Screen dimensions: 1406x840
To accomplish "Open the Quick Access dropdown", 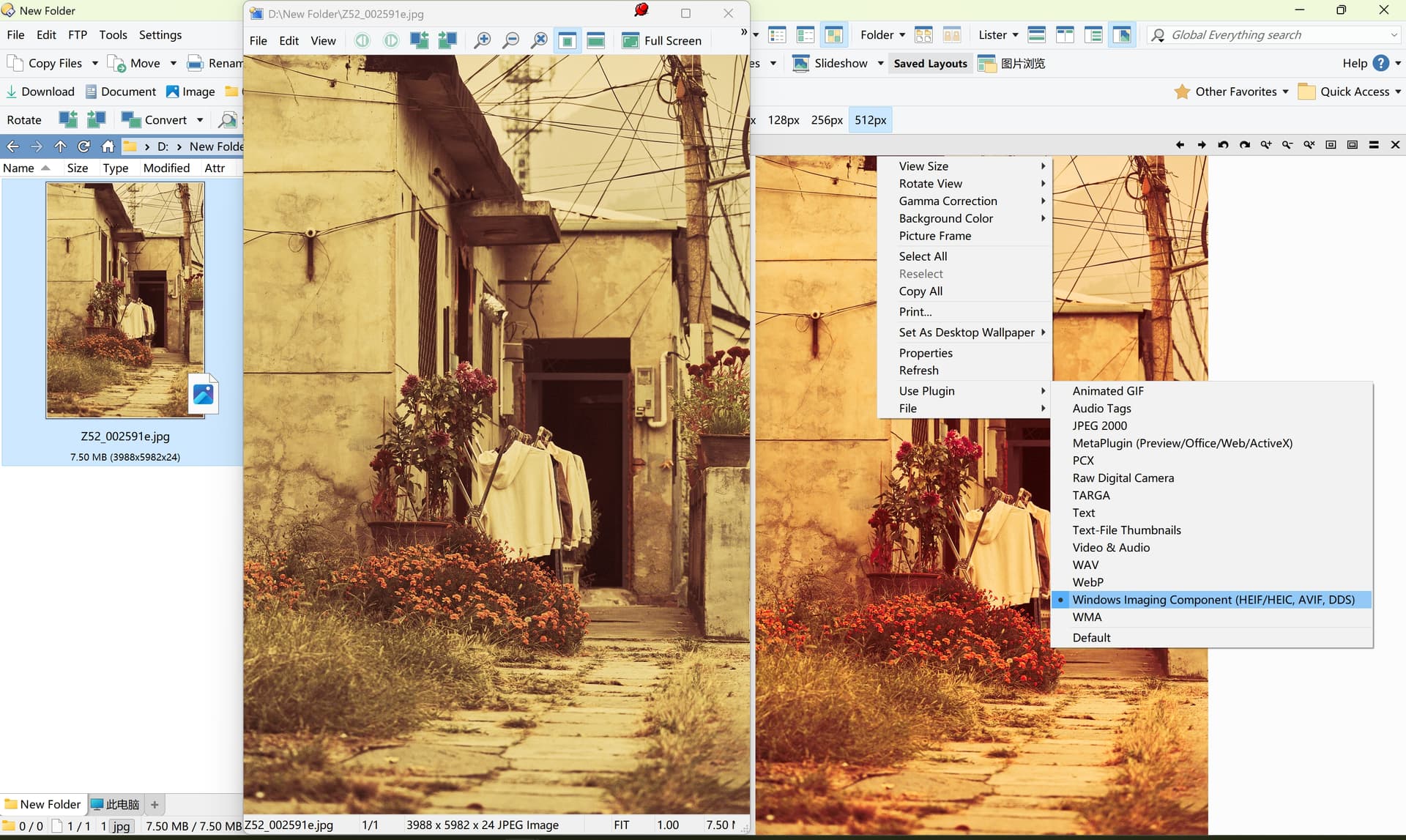I will click(x=1354, y=92).
